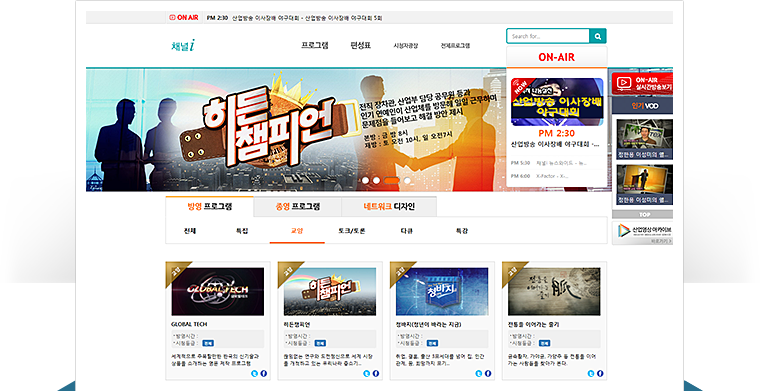760x391 pixels.
Task: Share 히든챔피언 card on Twitter
Action: tap(366, 373)
